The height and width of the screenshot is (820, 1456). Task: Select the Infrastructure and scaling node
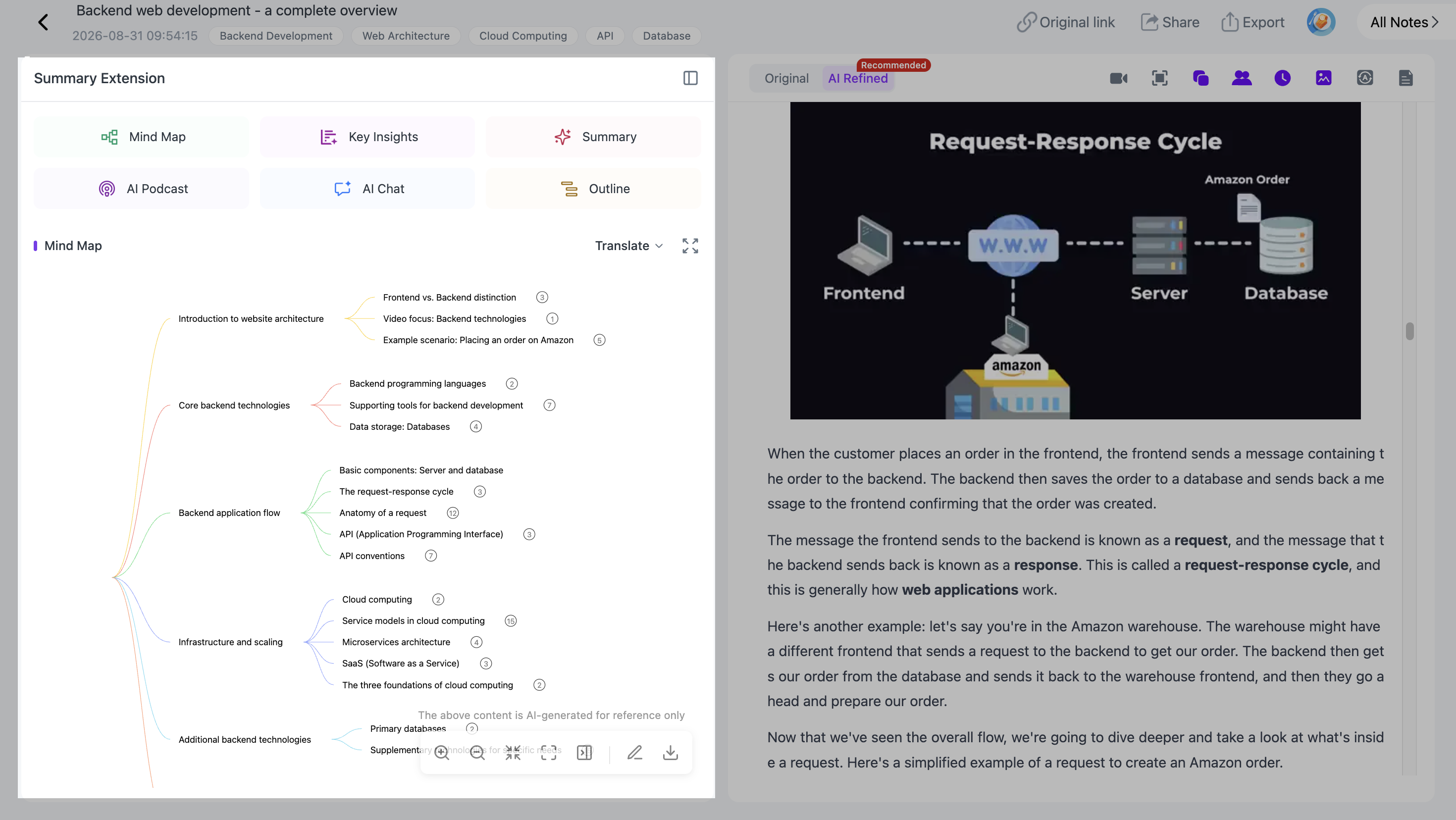click(x=230, y=643)
